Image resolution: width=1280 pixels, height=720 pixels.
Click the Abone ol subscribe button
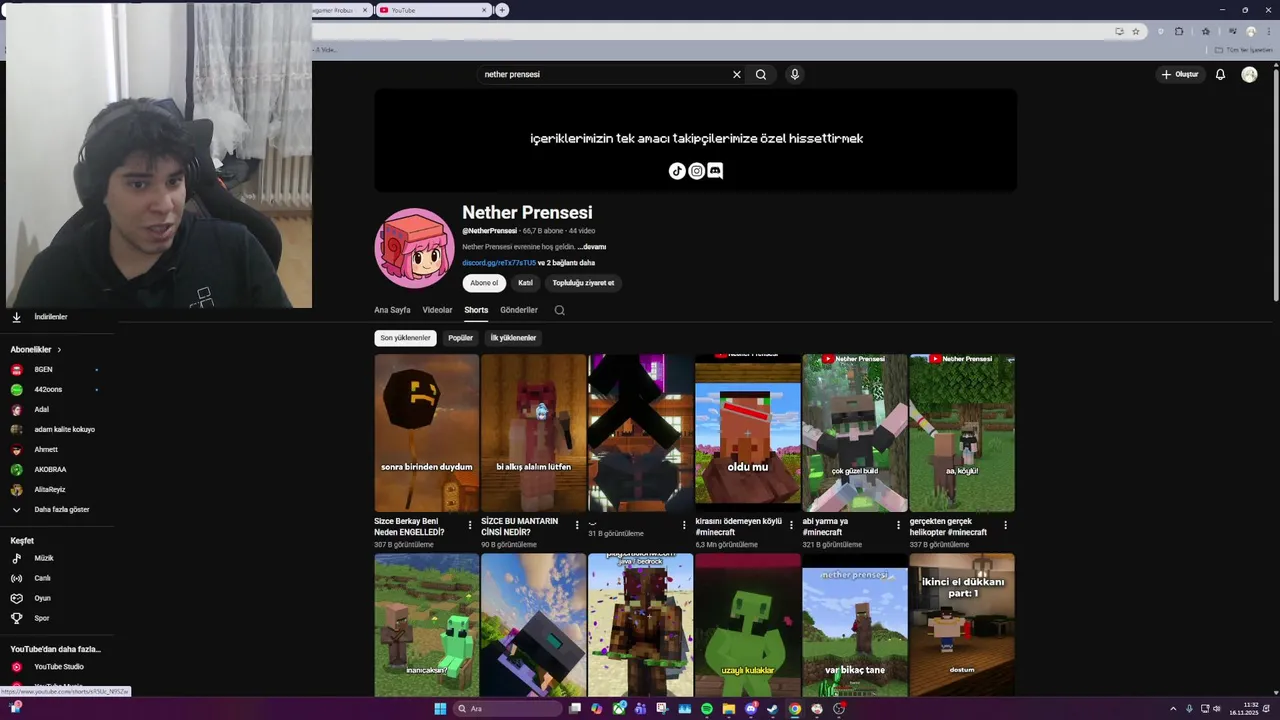[x=484, y=283]
